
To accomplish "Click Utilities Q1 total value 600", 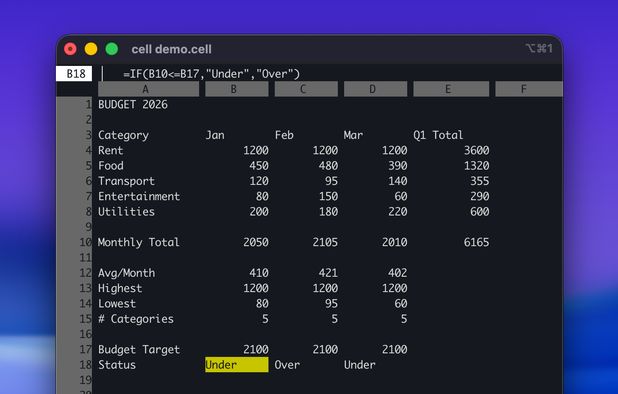I will click(x=480, y=212).
